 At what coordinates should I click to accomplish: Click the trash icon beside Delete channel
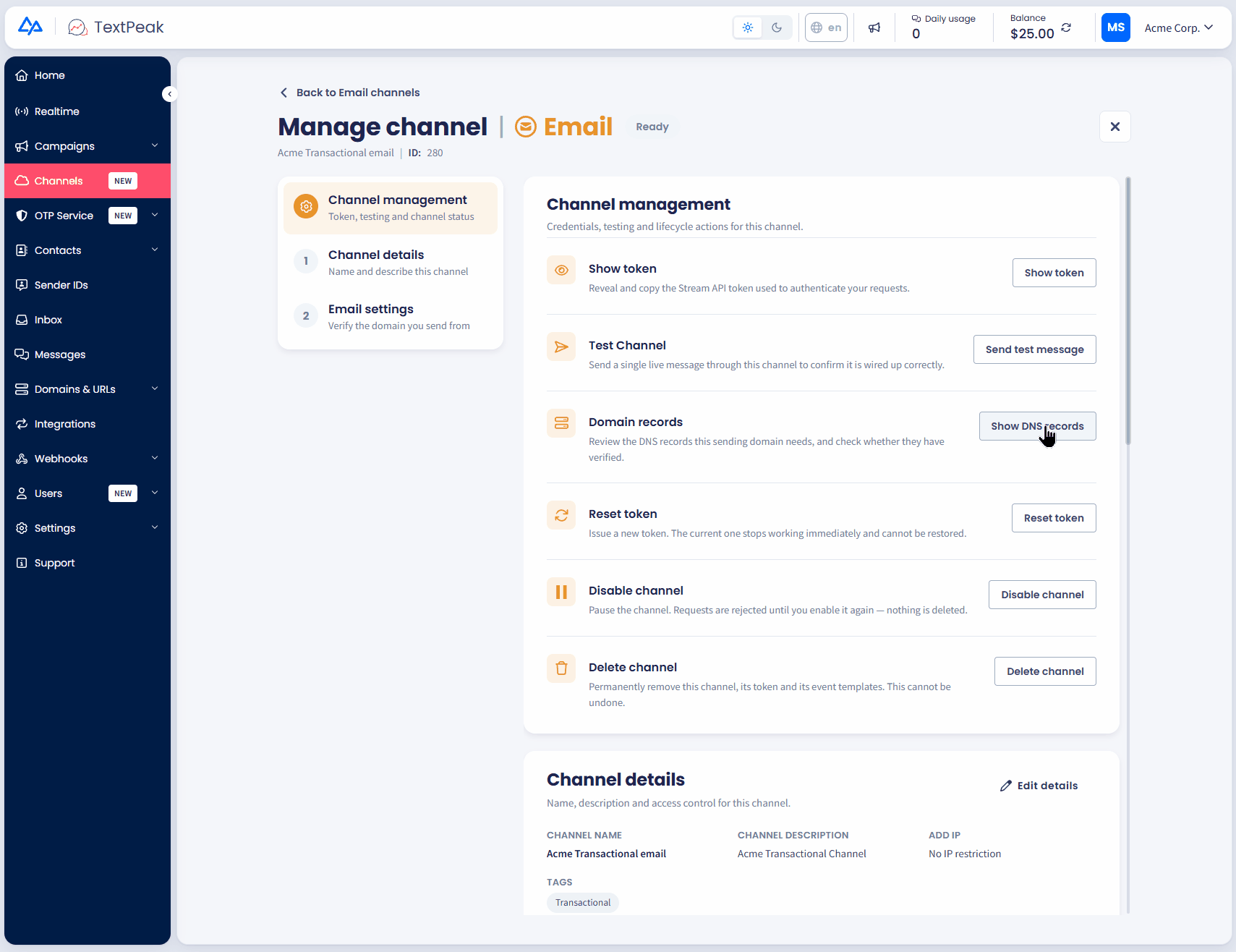561,668
